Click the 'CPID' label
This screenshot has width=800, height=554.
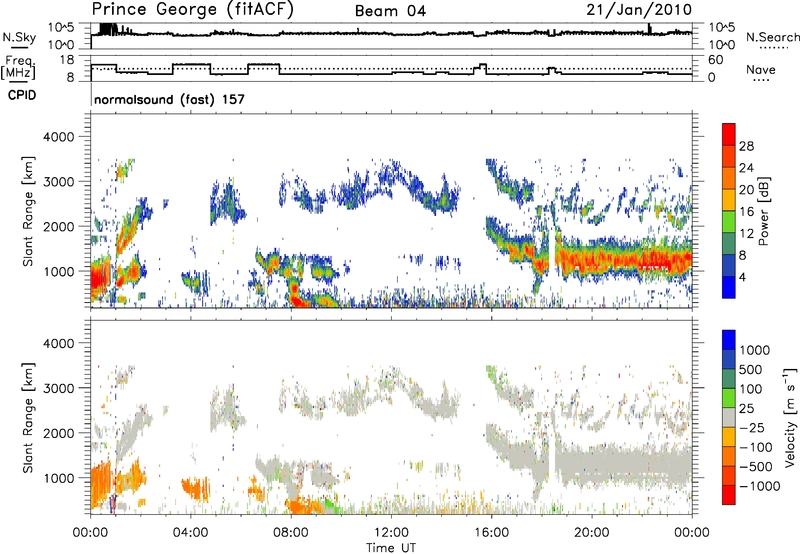coord(22,95)
